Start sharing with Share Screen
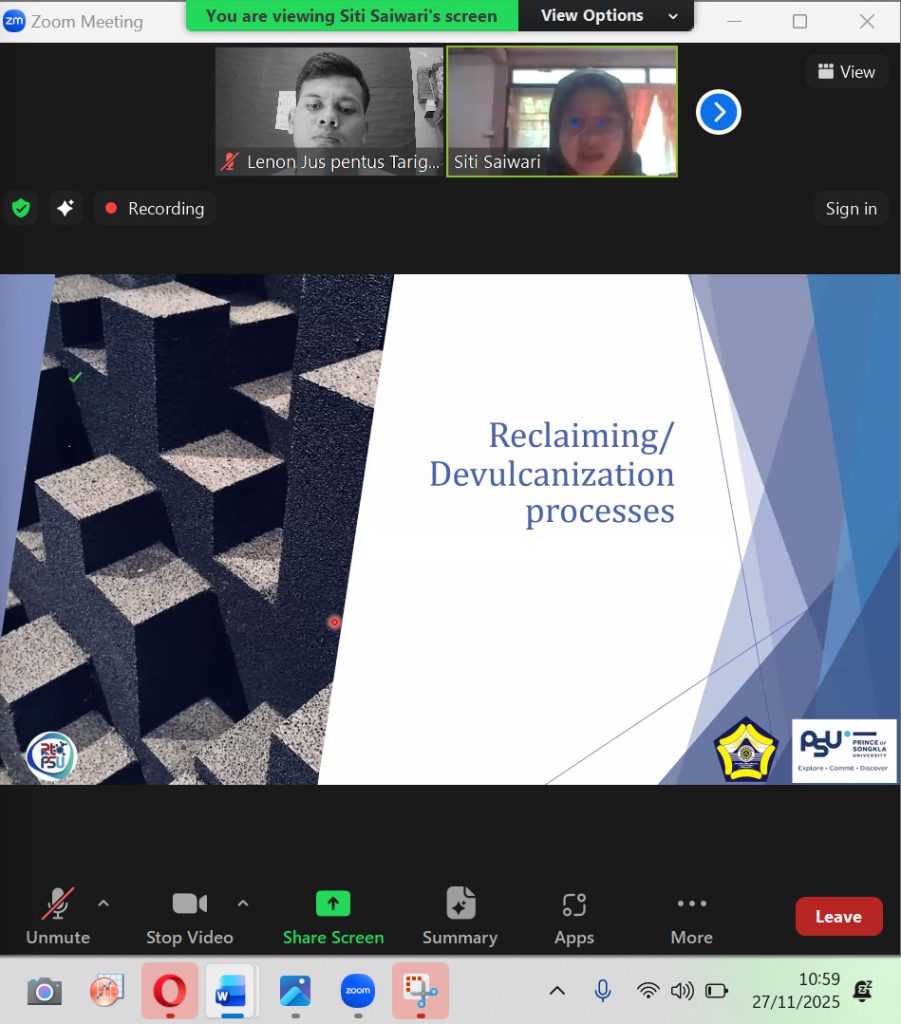 tap(333, 916)
